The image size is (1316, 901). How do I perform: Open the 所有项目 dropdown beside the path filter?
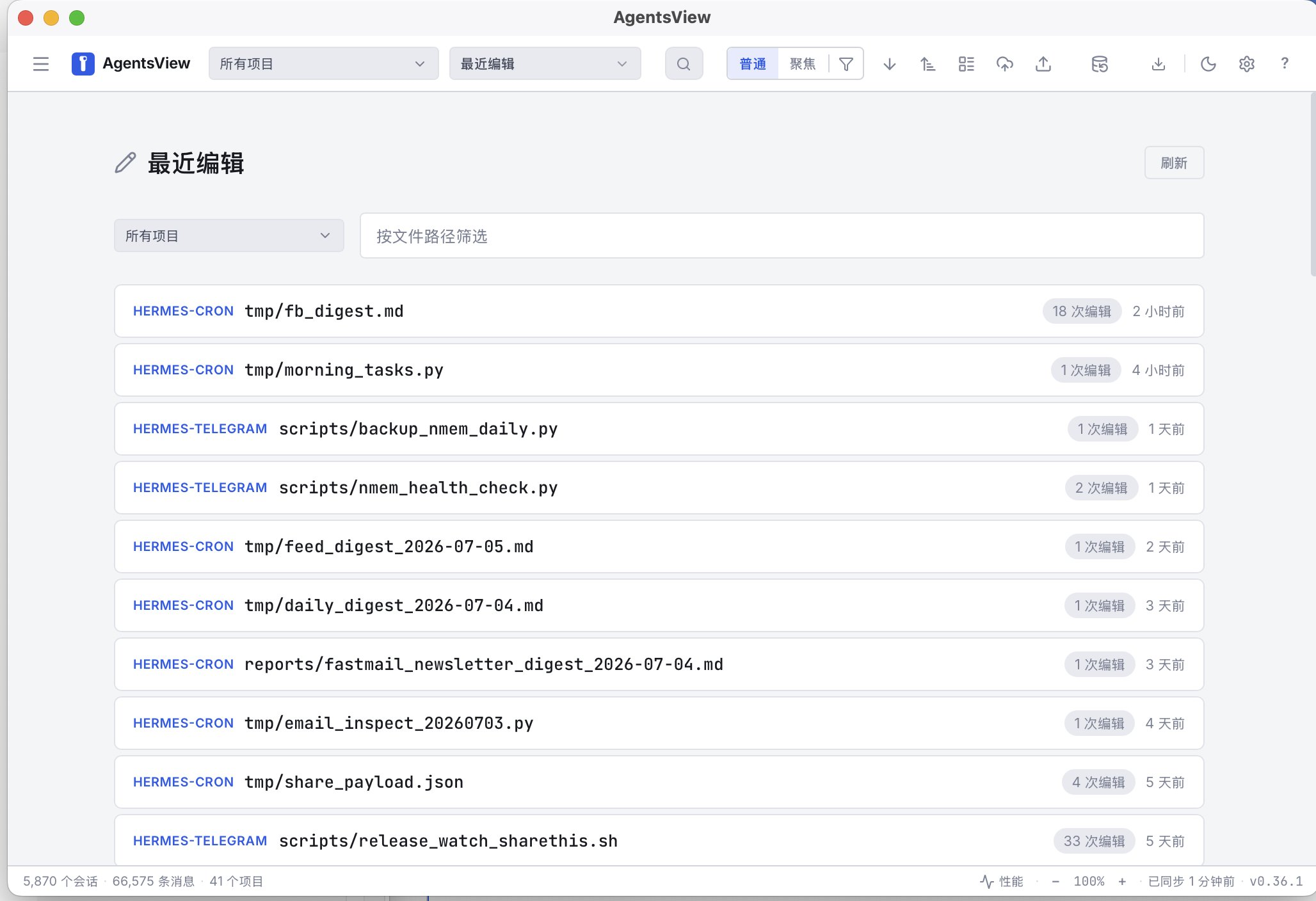click(x=229, y=235)
